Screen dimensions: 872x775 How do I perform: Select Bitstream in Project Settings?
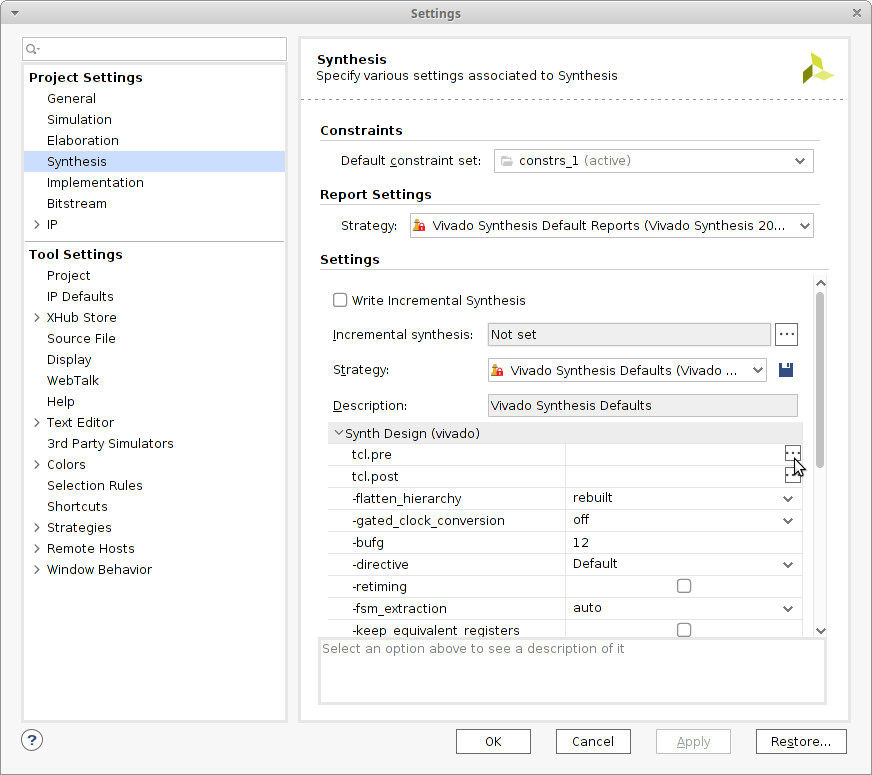point(76,203)
